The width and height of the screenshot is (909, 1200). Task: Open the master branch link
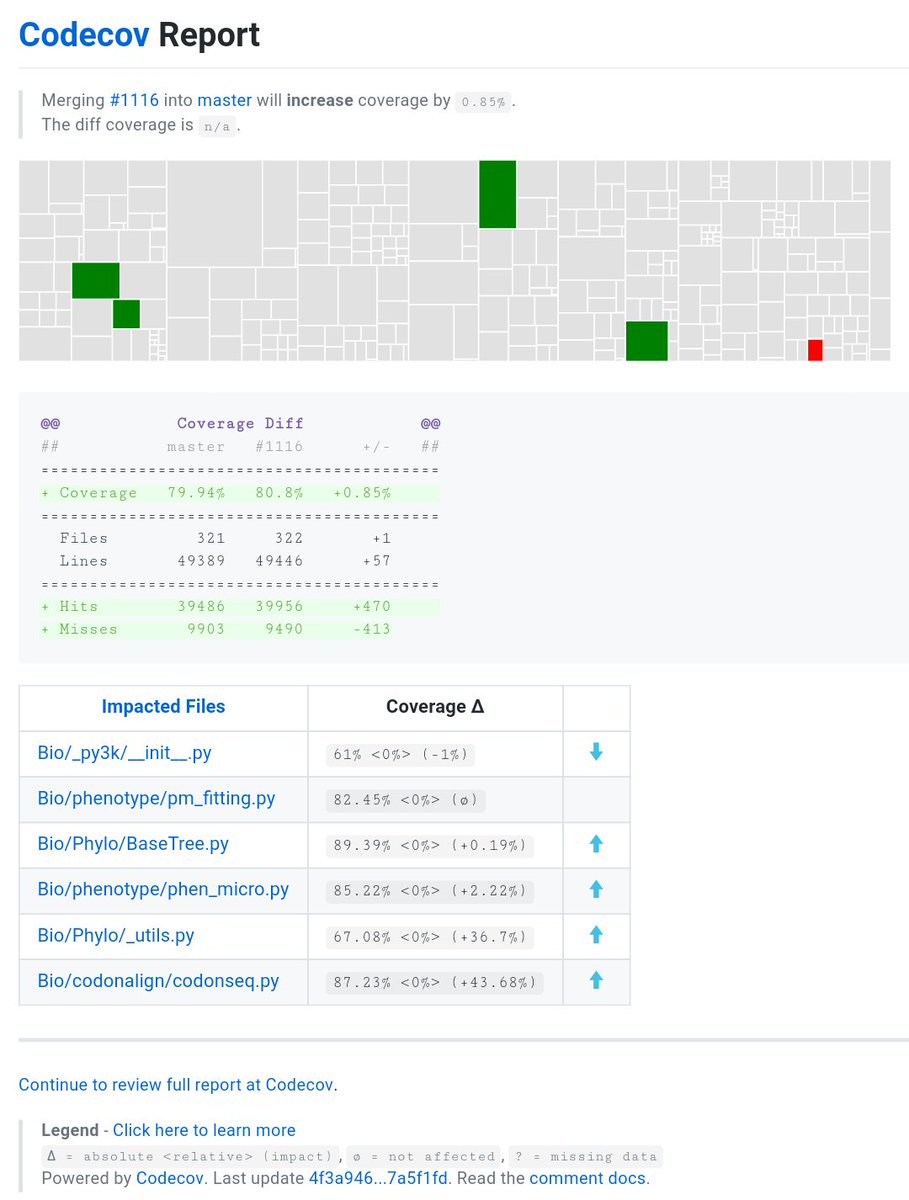point(225,101)
